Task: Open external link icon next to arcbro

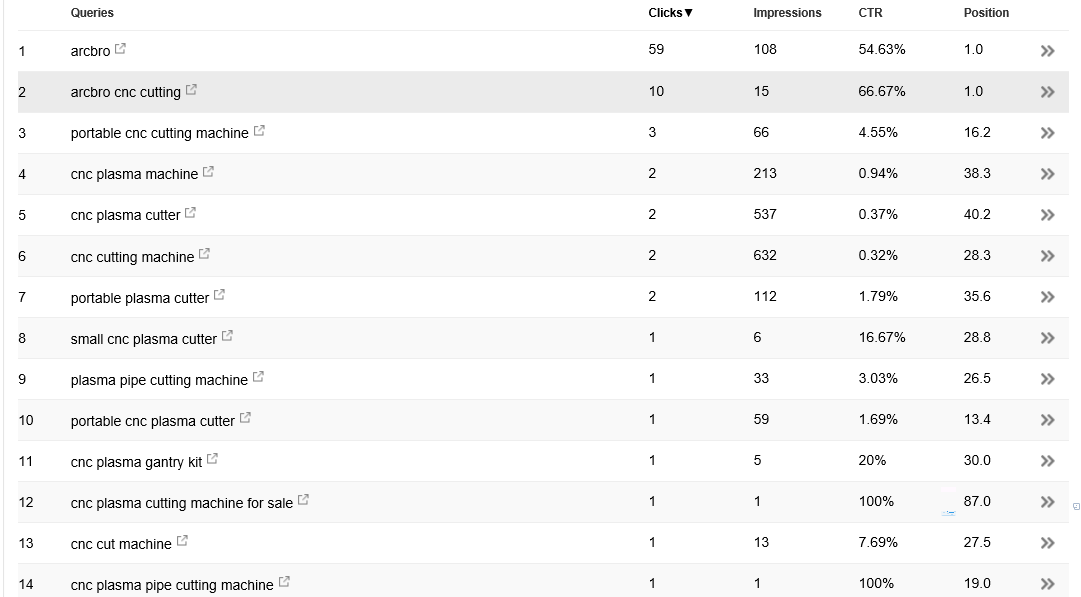Action: click(121, 48)
